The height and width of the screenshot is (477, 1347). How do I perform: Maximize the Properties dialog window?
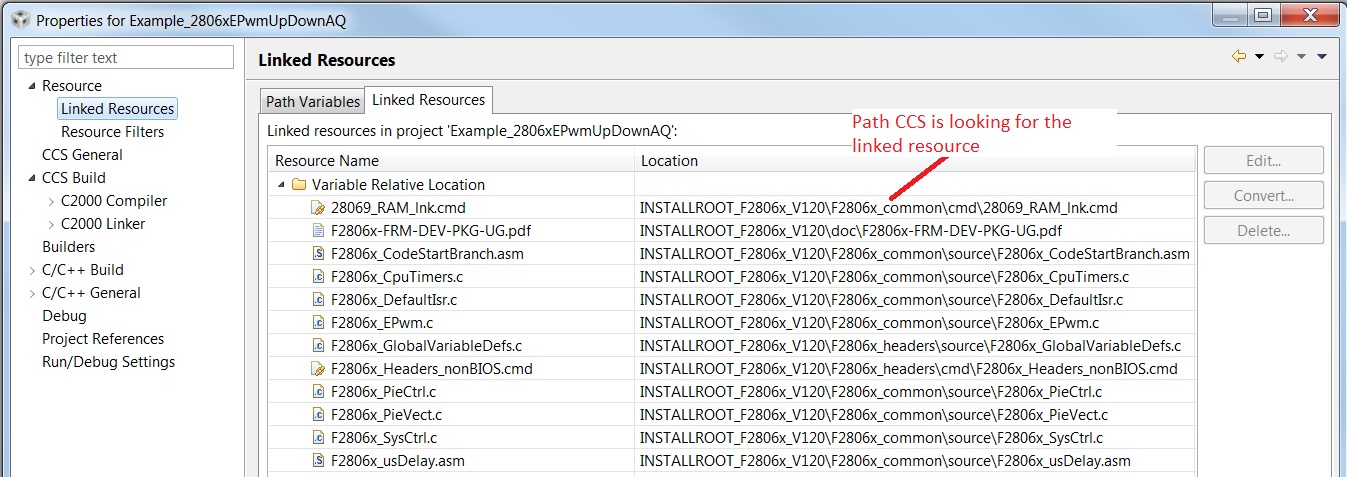pyautogui.click(x=1263, y=14)
